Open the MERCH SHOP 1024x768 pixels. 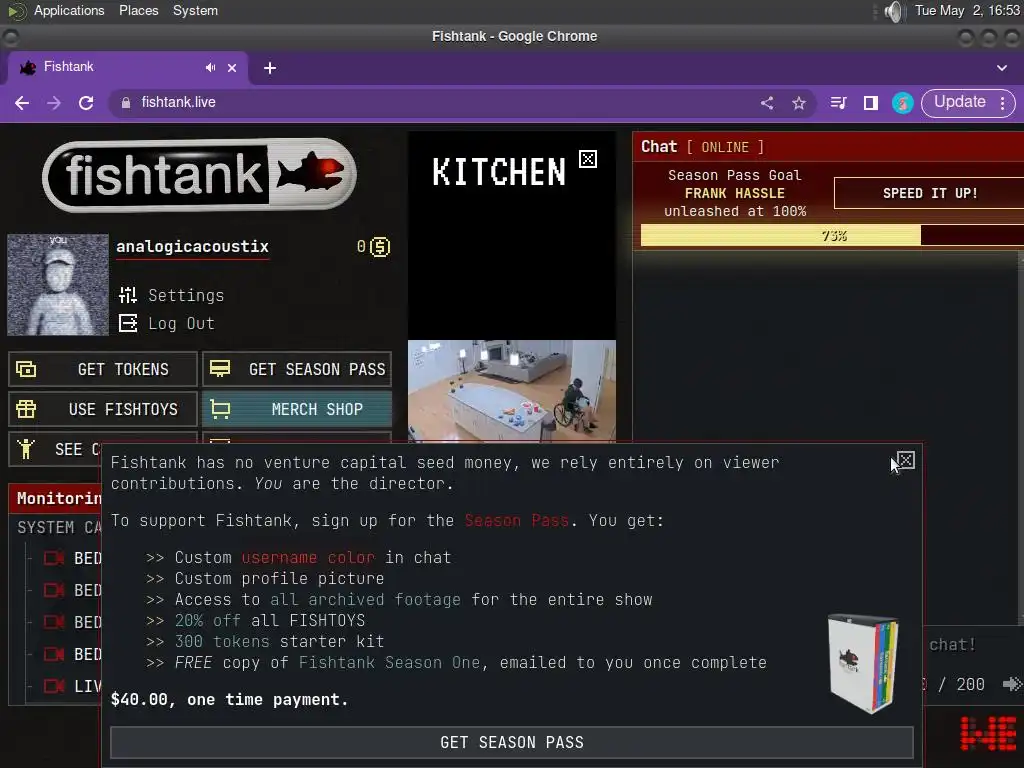coord(297,409)
